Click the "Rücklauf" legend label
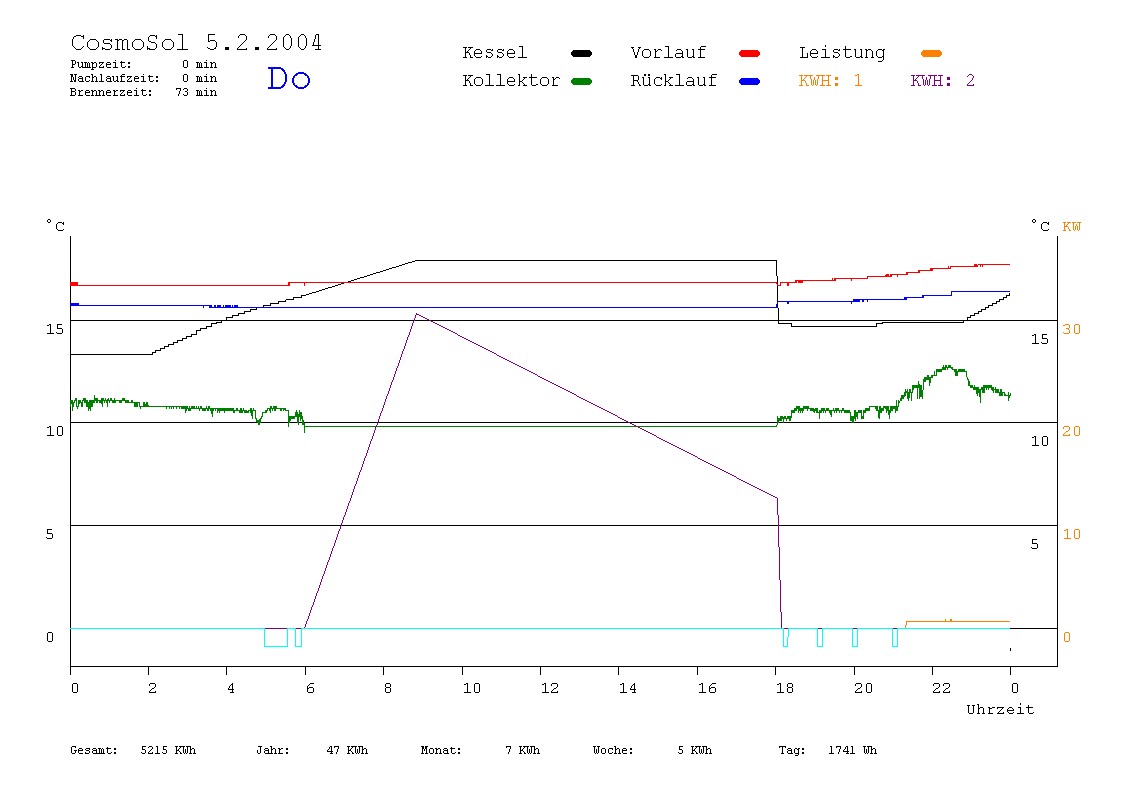 [x=674, y=81]
